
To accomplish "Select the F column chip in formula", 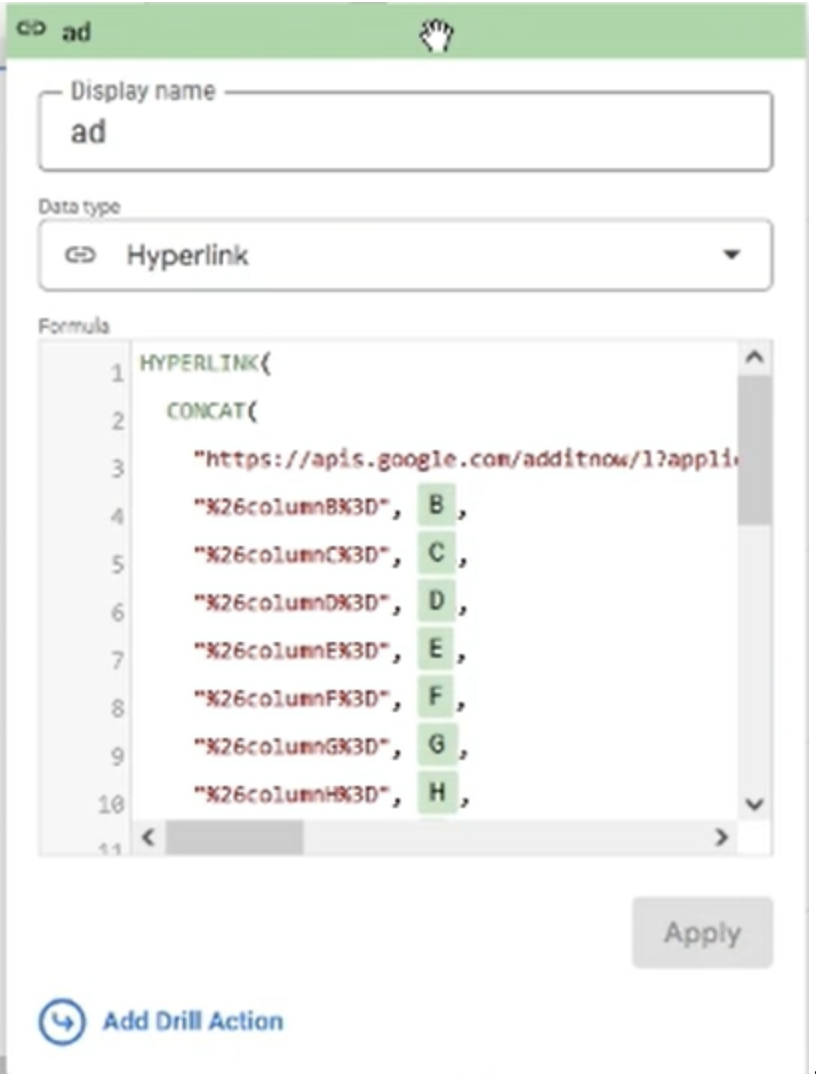I will coord(437,698).
